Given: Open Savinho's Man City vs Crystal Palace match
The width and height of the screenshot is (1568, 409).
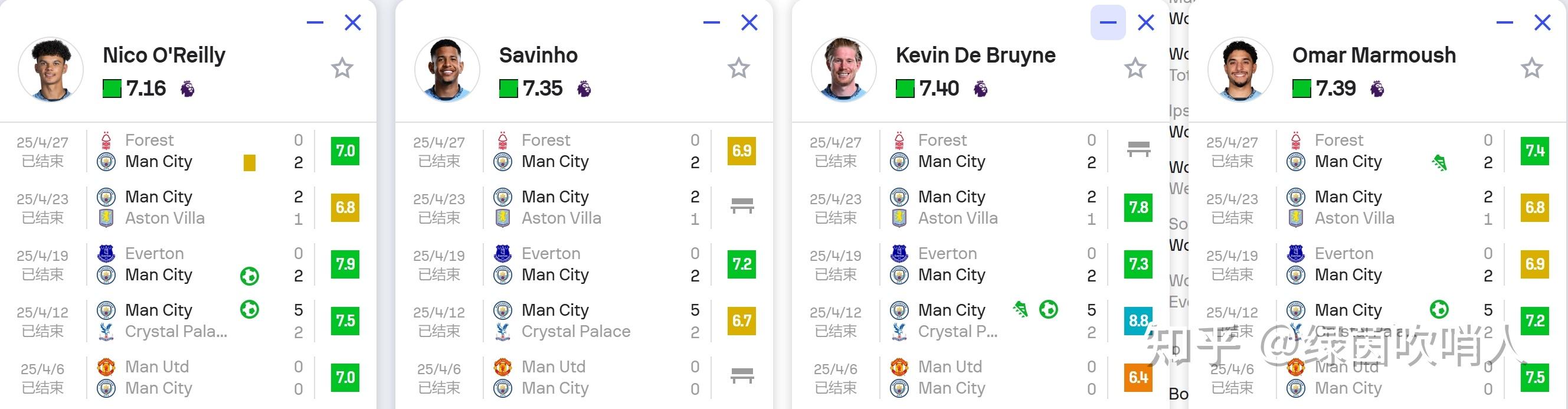Looking at the screenshot, I should [x=575, y=320].
